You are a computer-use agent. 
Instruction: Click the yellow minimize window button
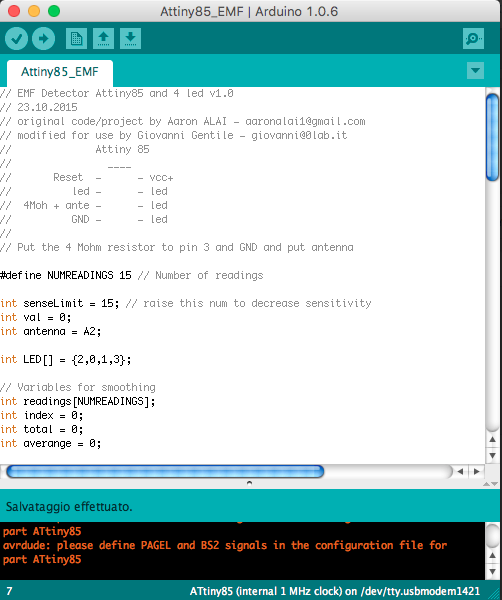pos(34,11)
